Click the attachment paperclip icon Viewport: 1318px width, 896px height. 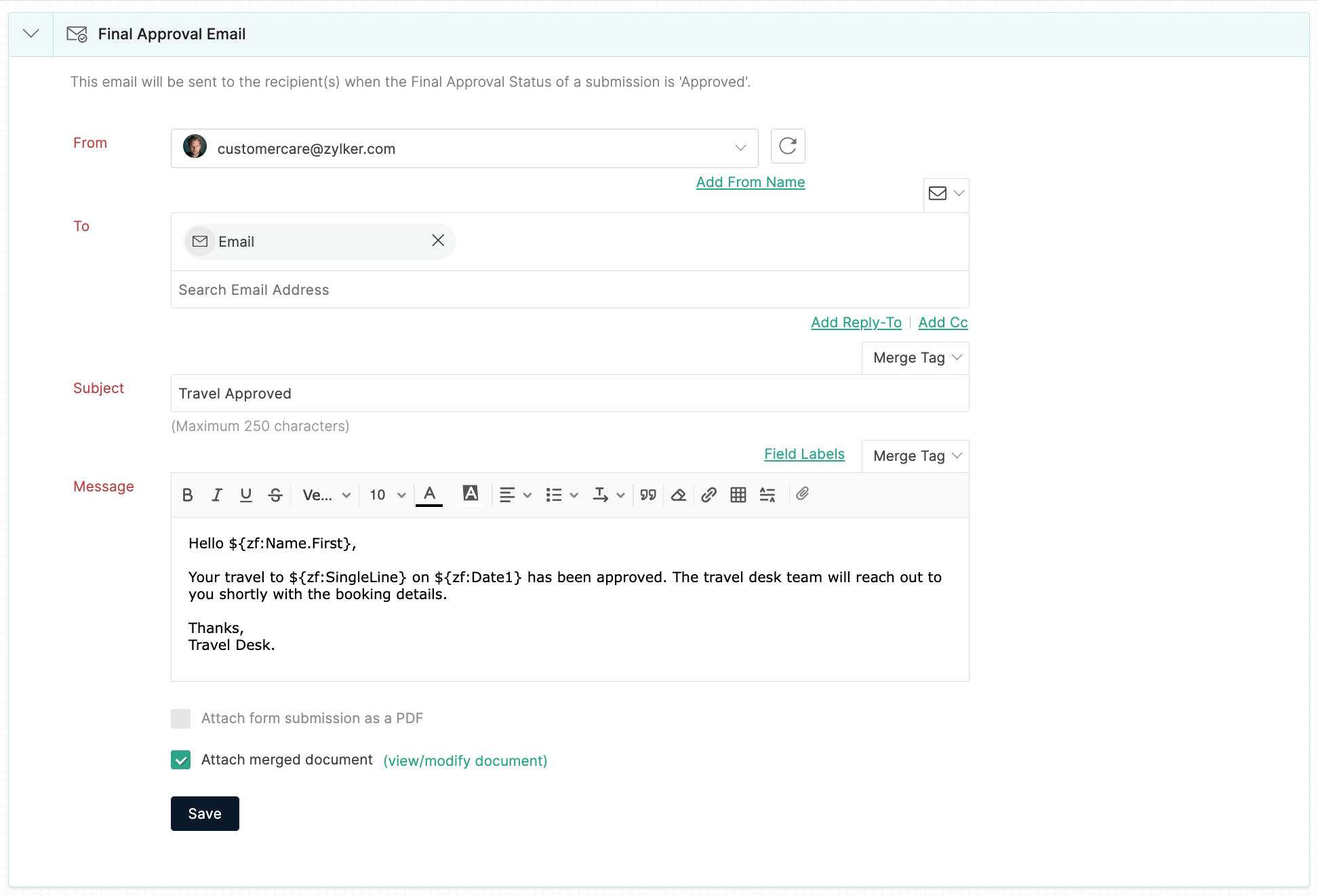pos(803,493)
